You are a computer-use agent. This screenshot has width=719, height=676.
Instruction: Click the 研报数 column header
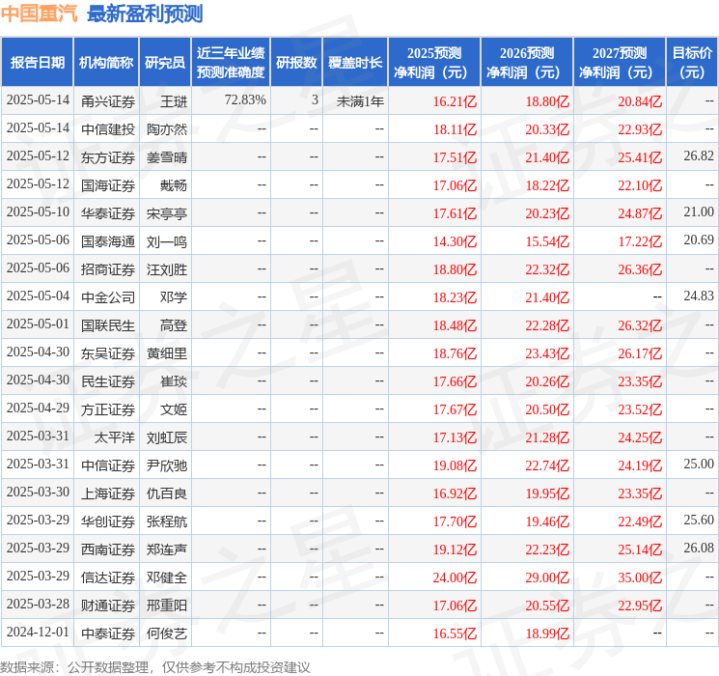[x=296, y=62]
